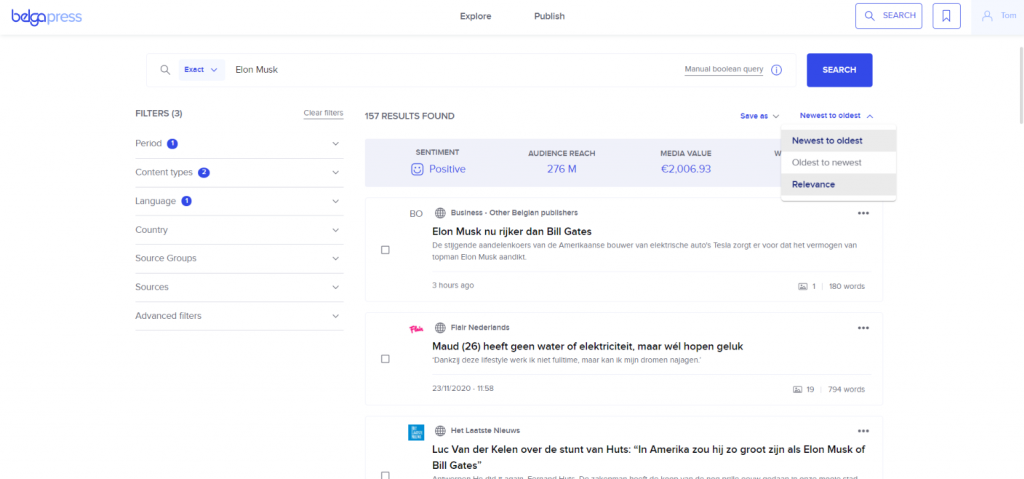
Task: Open the three-dot menu for the Elon Musk nu rijker article
Action: pos(863,213)
